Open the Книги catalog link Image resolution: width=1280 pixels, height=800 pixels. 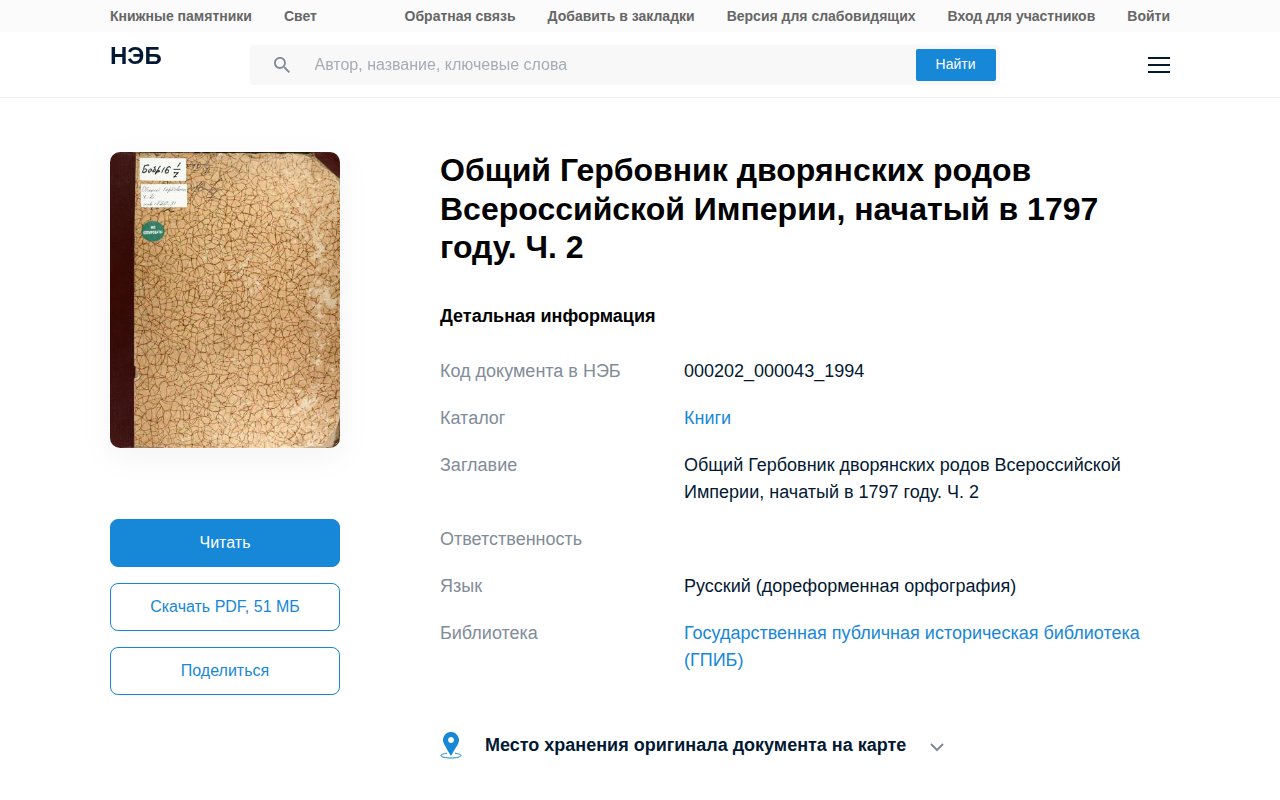point(707,418)
